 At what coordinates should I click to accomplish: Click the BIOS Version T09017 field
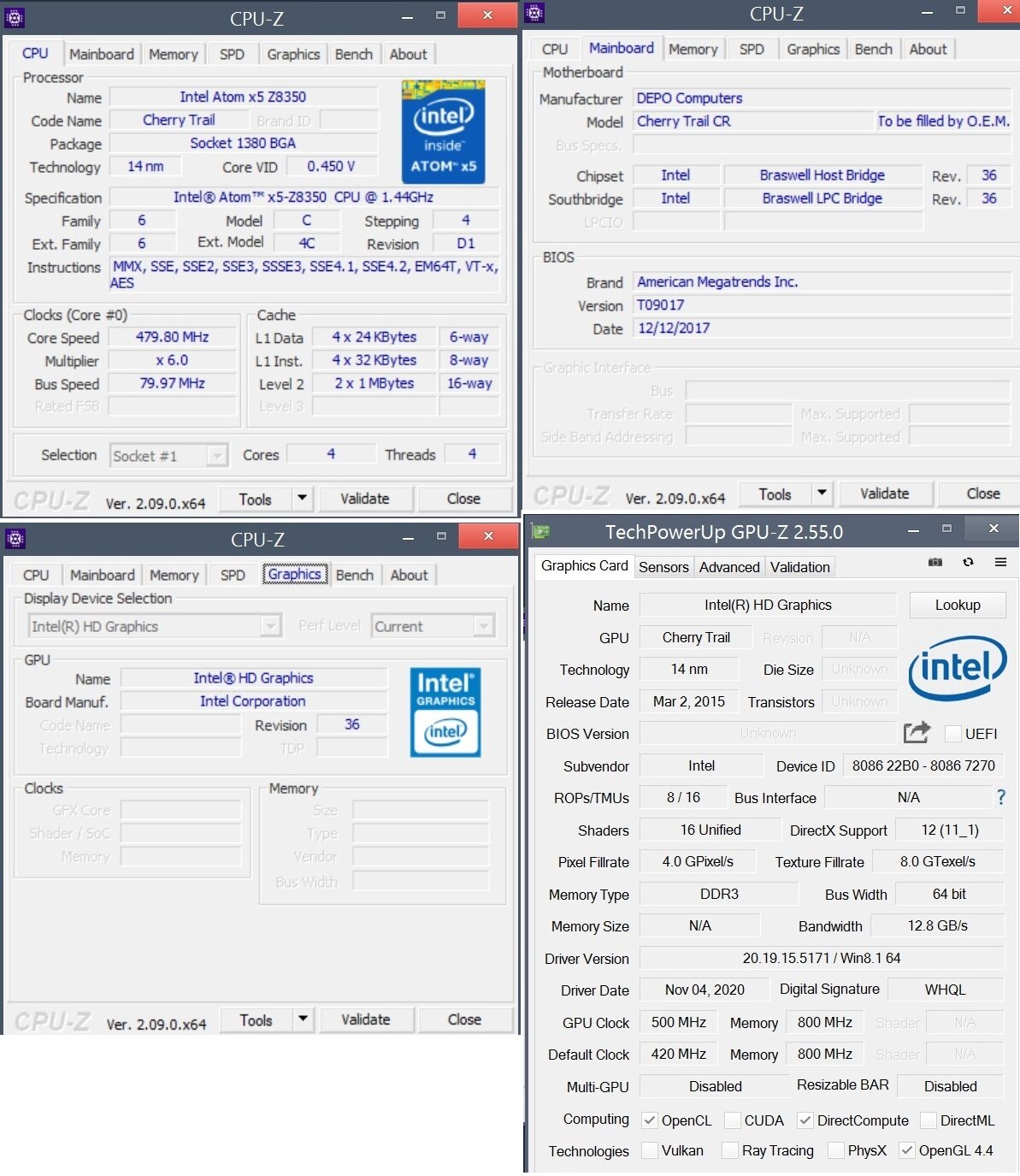822,304
